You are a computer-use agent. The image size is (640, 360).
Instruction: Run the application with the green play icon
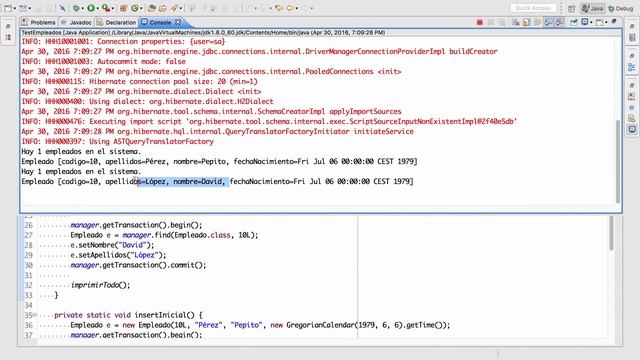pos(91,8)
